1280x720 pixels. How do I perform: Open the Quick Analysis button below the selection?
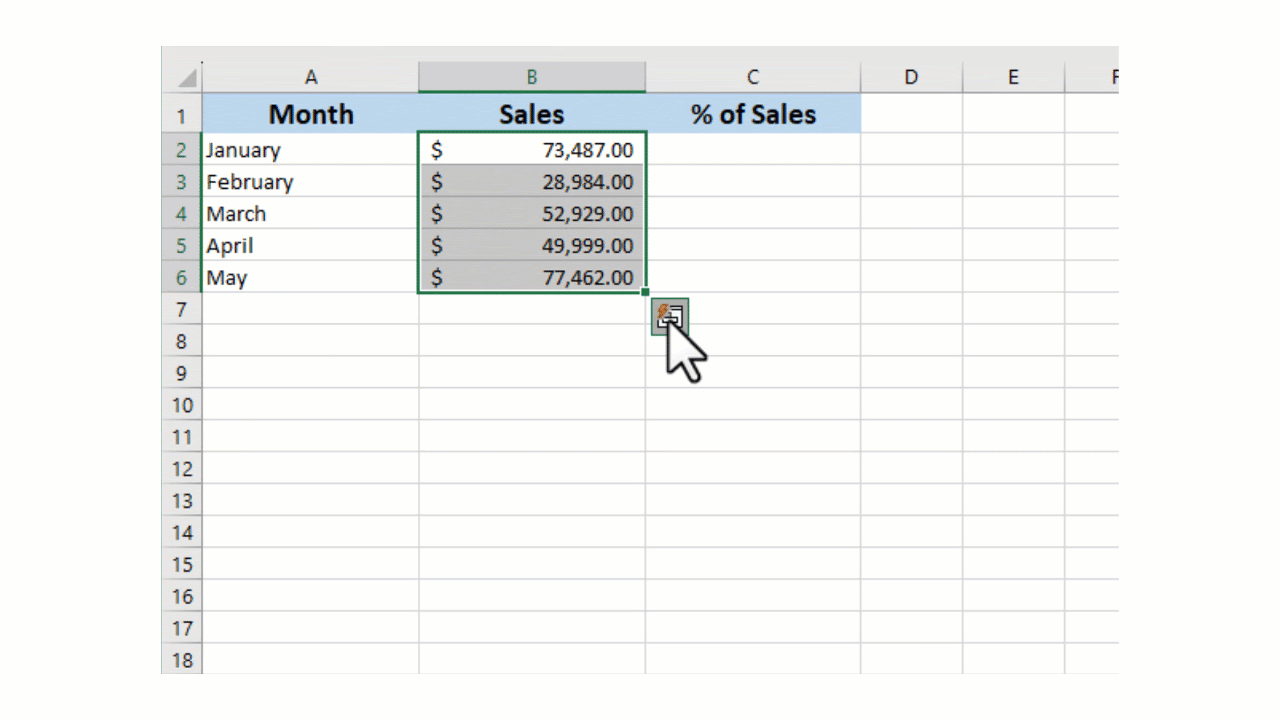(x=670, y=317)
